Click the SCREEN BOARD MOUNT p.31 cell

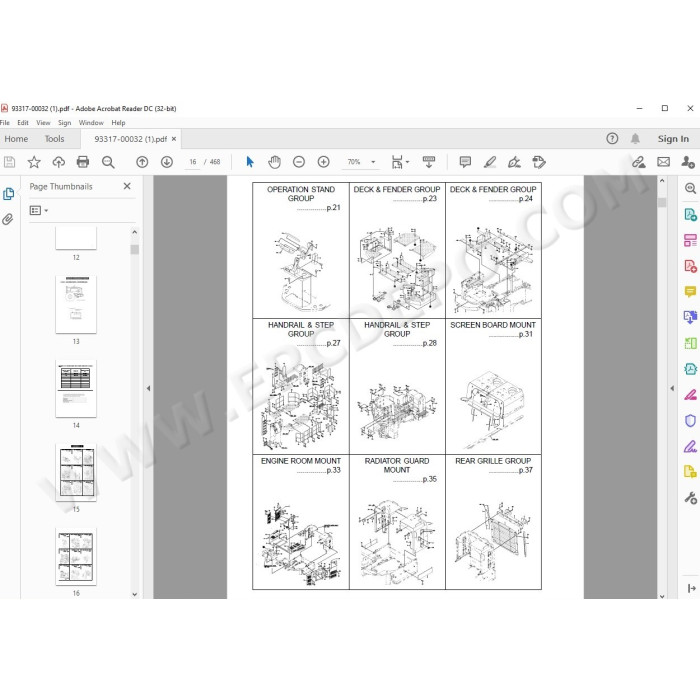pyautogui.click(x=493, y=386)
